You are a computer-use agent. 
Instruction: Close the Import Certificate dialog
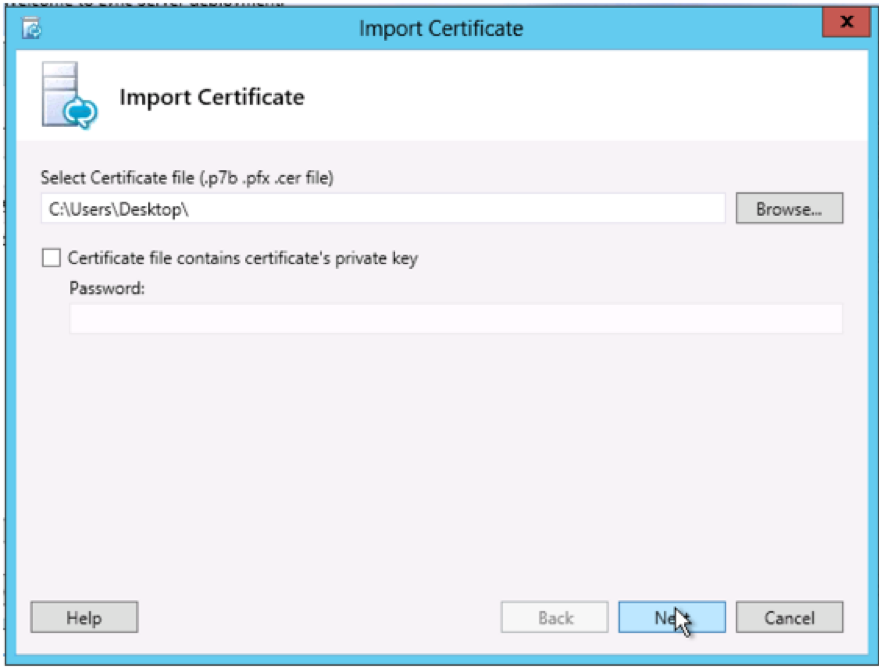click(847, 22)
